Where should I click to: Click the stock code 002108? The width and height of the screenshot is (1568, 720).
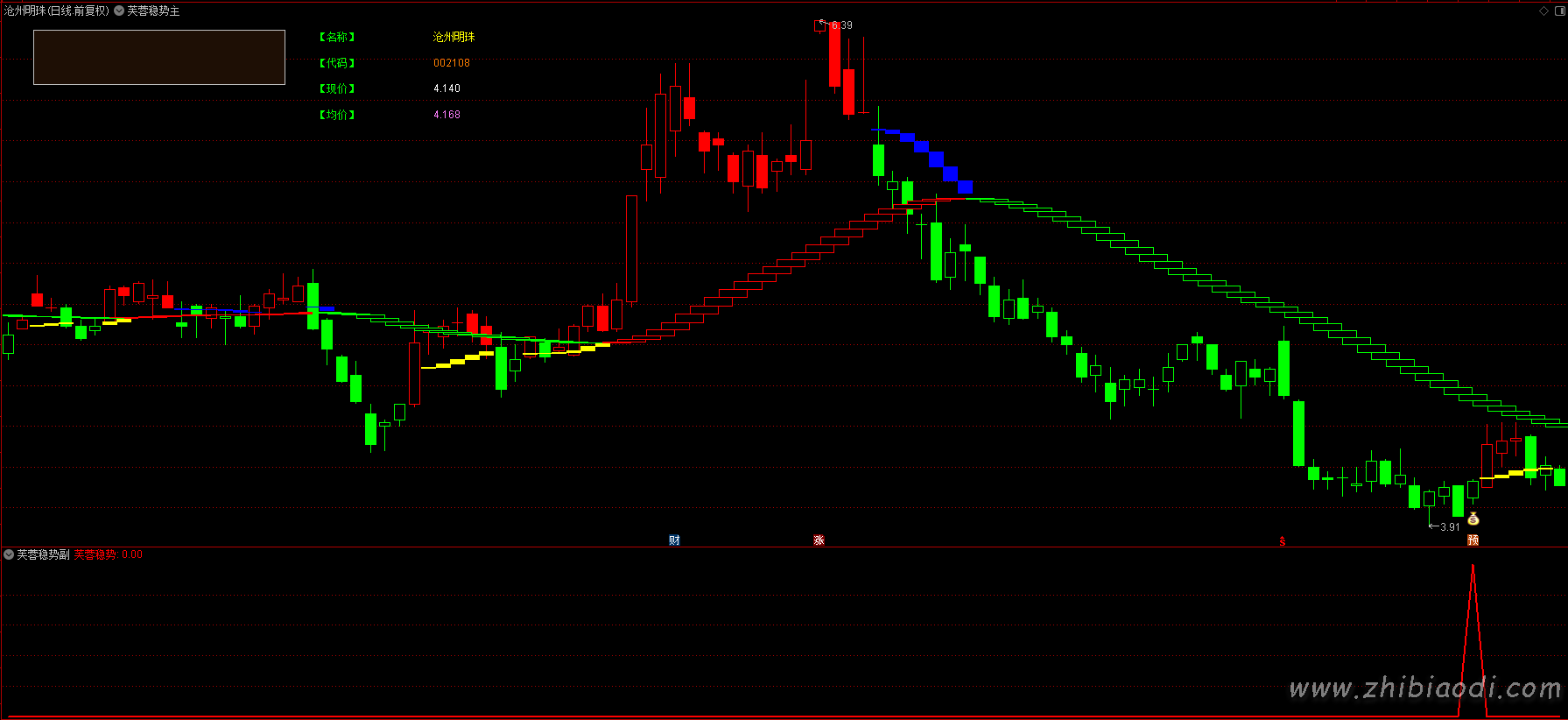click(452, 63)
